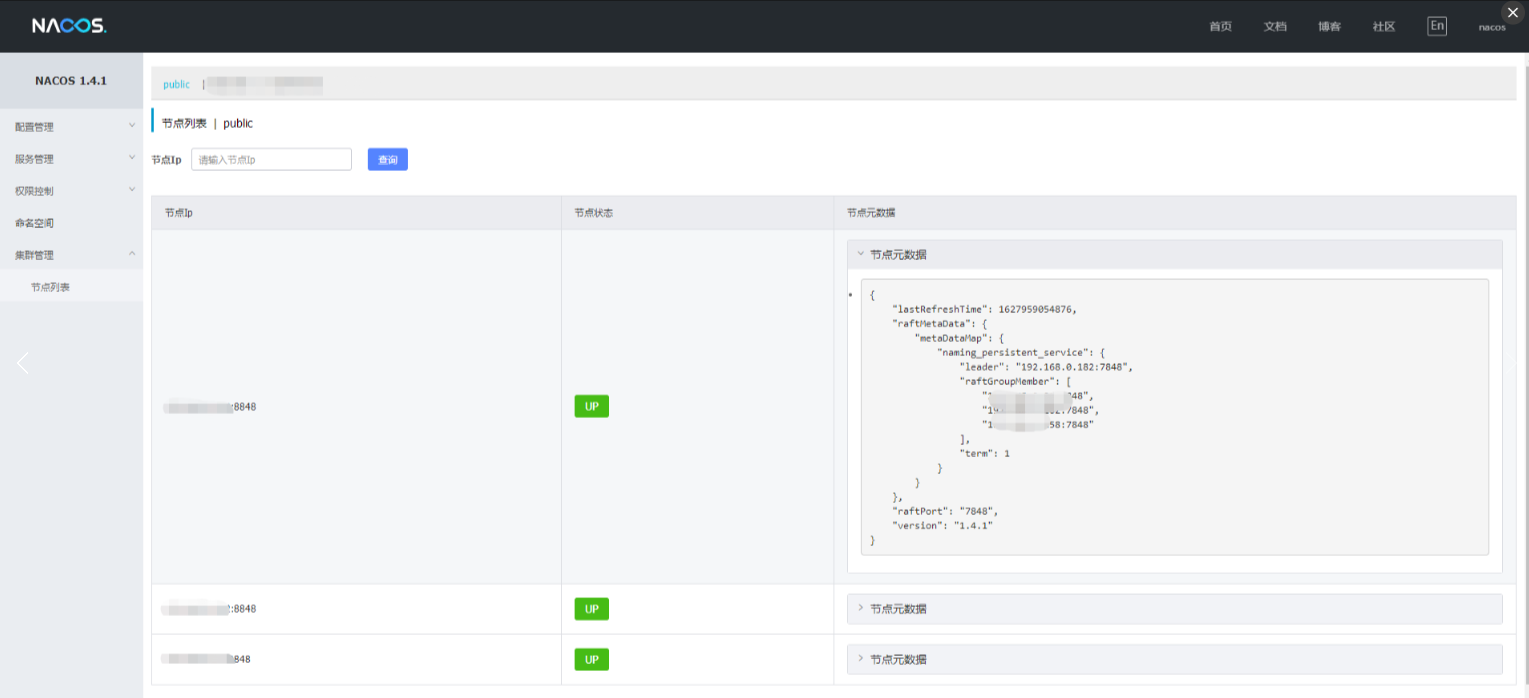The width and height of the screenshot is (1529, 698).
Task: Expand the 配置管理 sidebar menu
Action: [72, 127]
